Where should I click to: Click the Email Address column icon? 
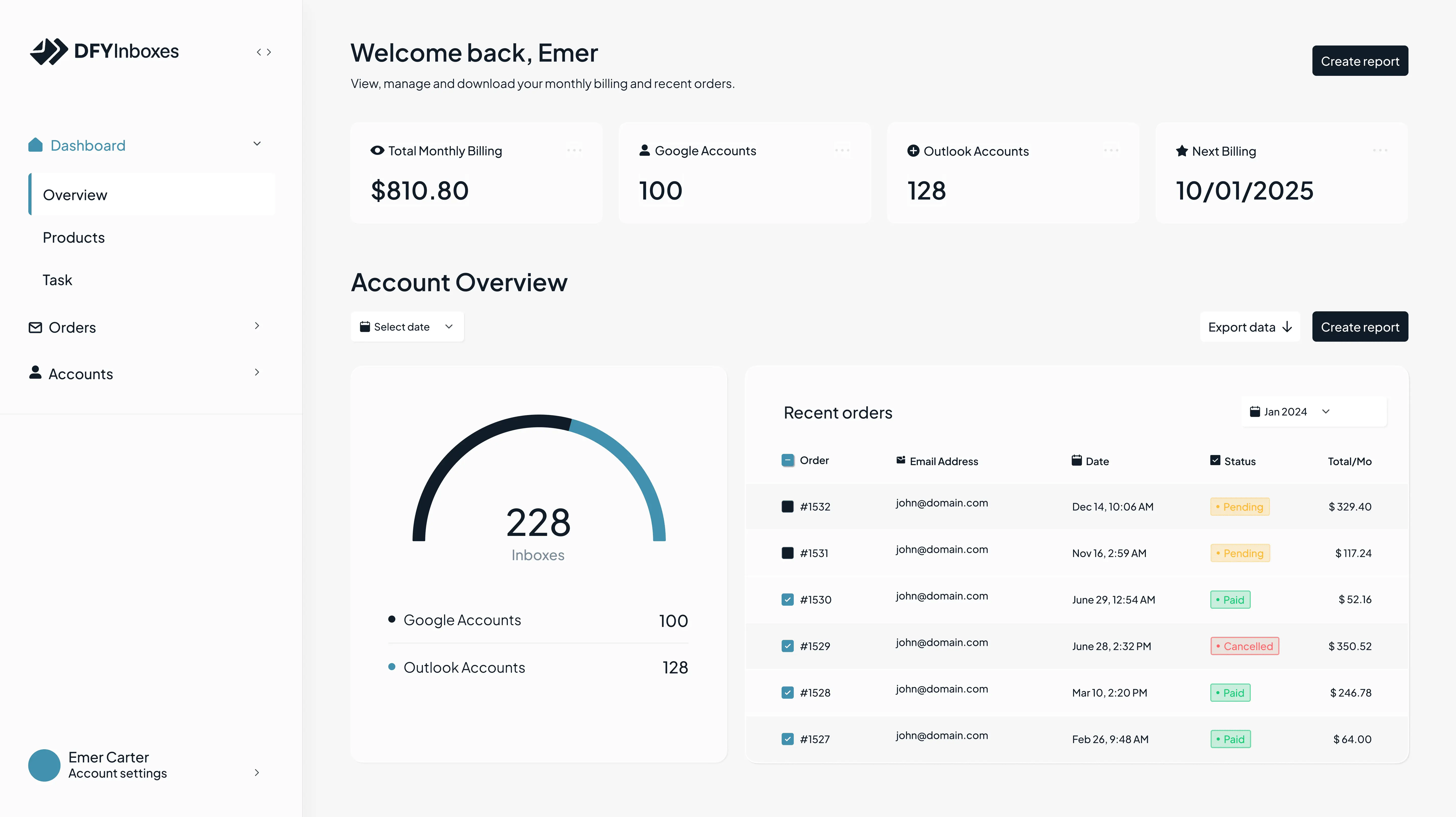(x=901, y=460)
